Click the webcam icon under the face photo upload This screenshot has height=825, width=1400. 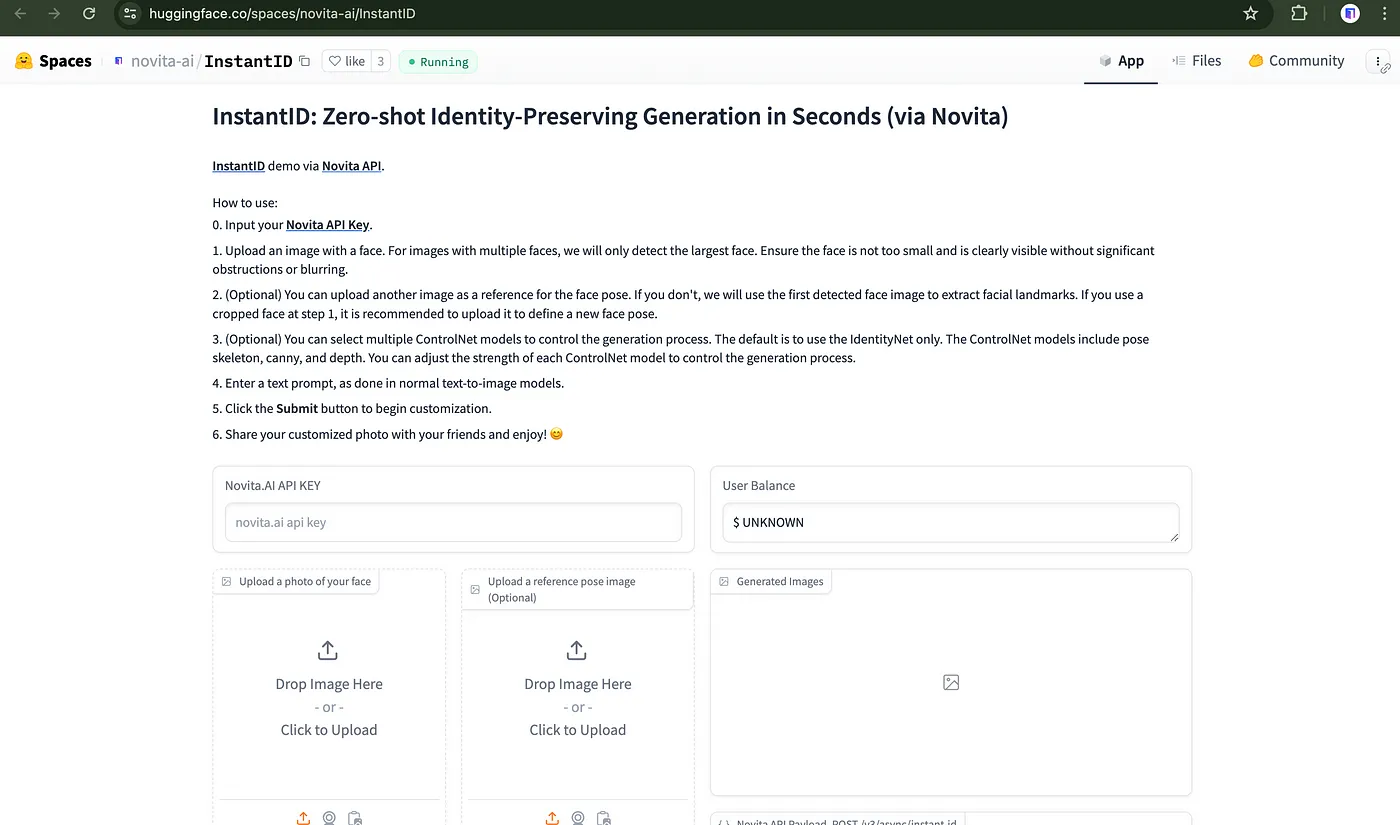(x=329, y=818)
